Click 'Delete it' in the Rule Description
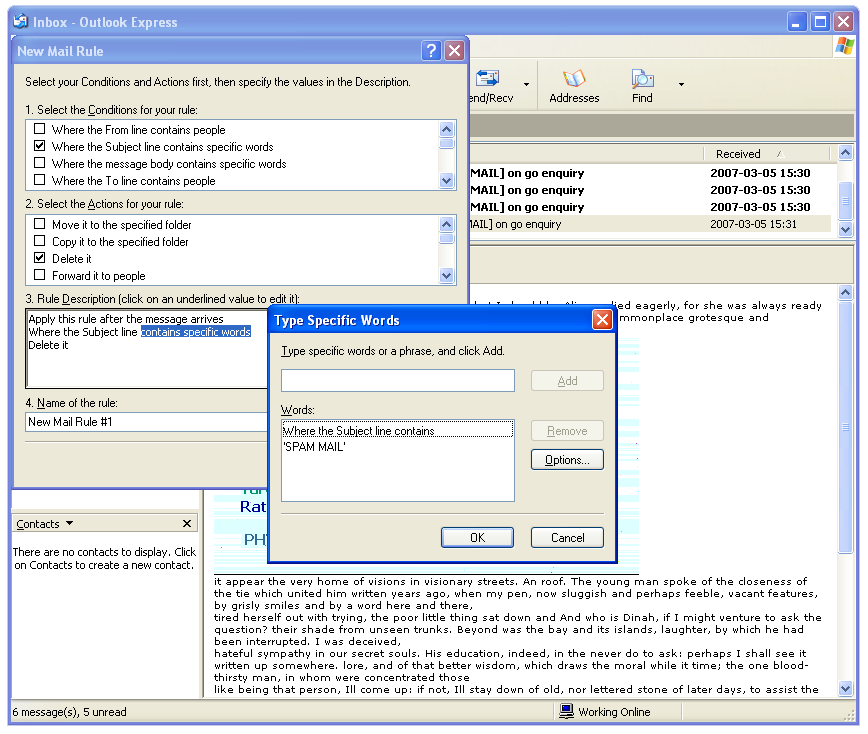This screenshot has width=868, height=734. point(48,345)
